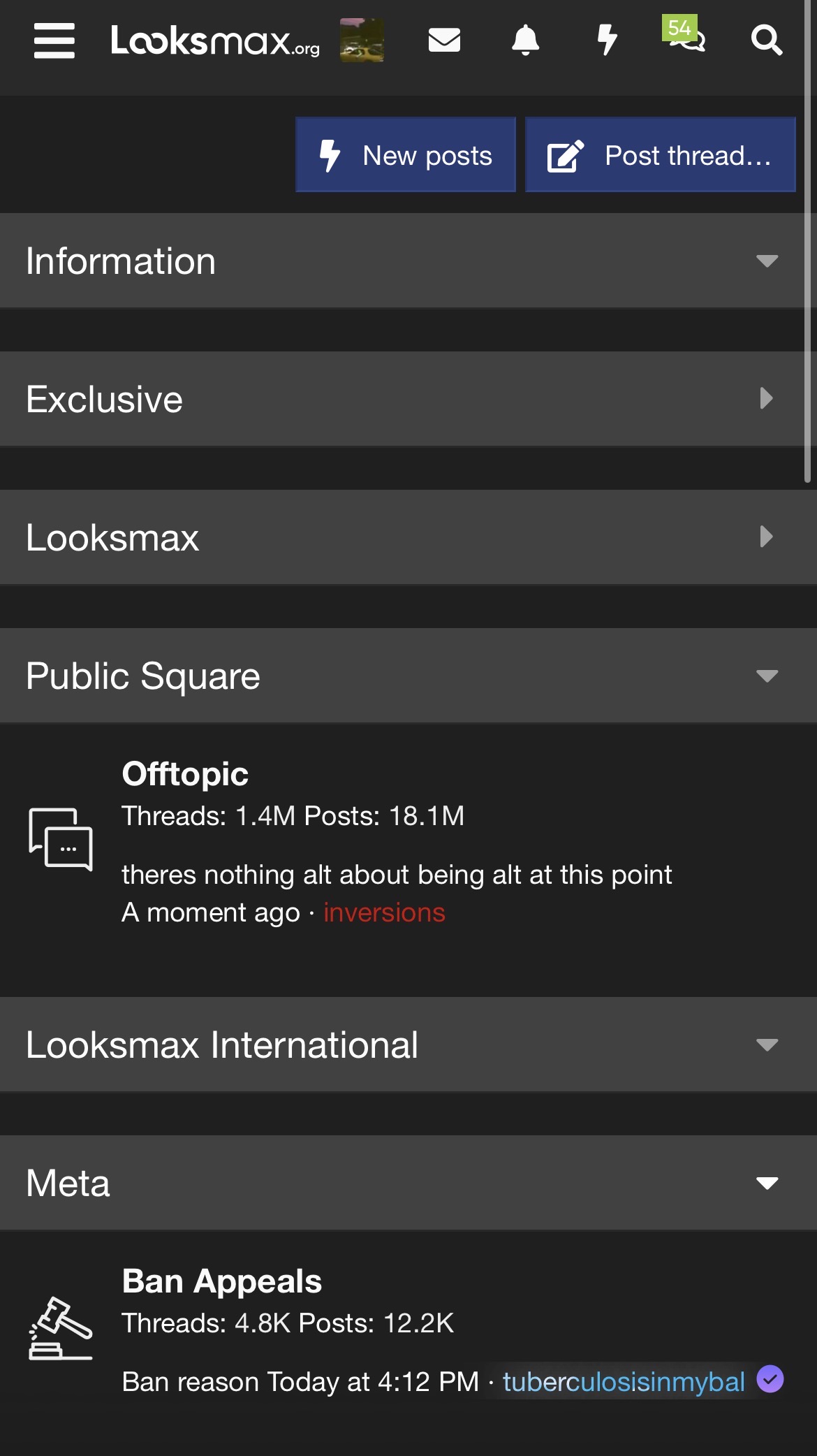Open the user avatar thumbnail

[362, 41]
